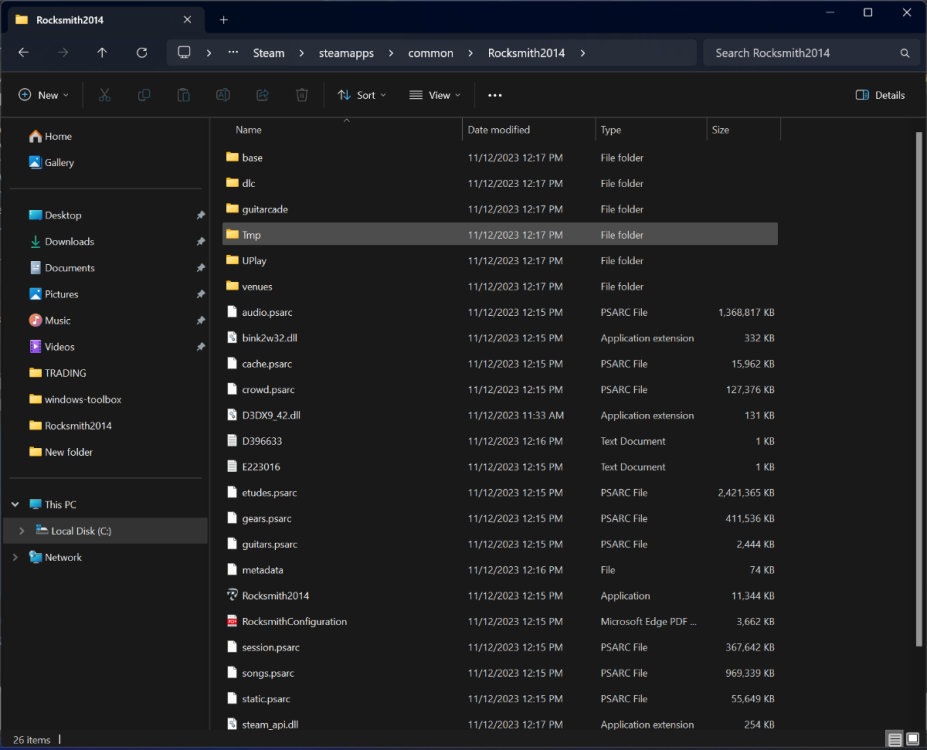The height and width of the screenshot is (750, 927).
Task: Expand the Network tree node
Action: point(15,557)
